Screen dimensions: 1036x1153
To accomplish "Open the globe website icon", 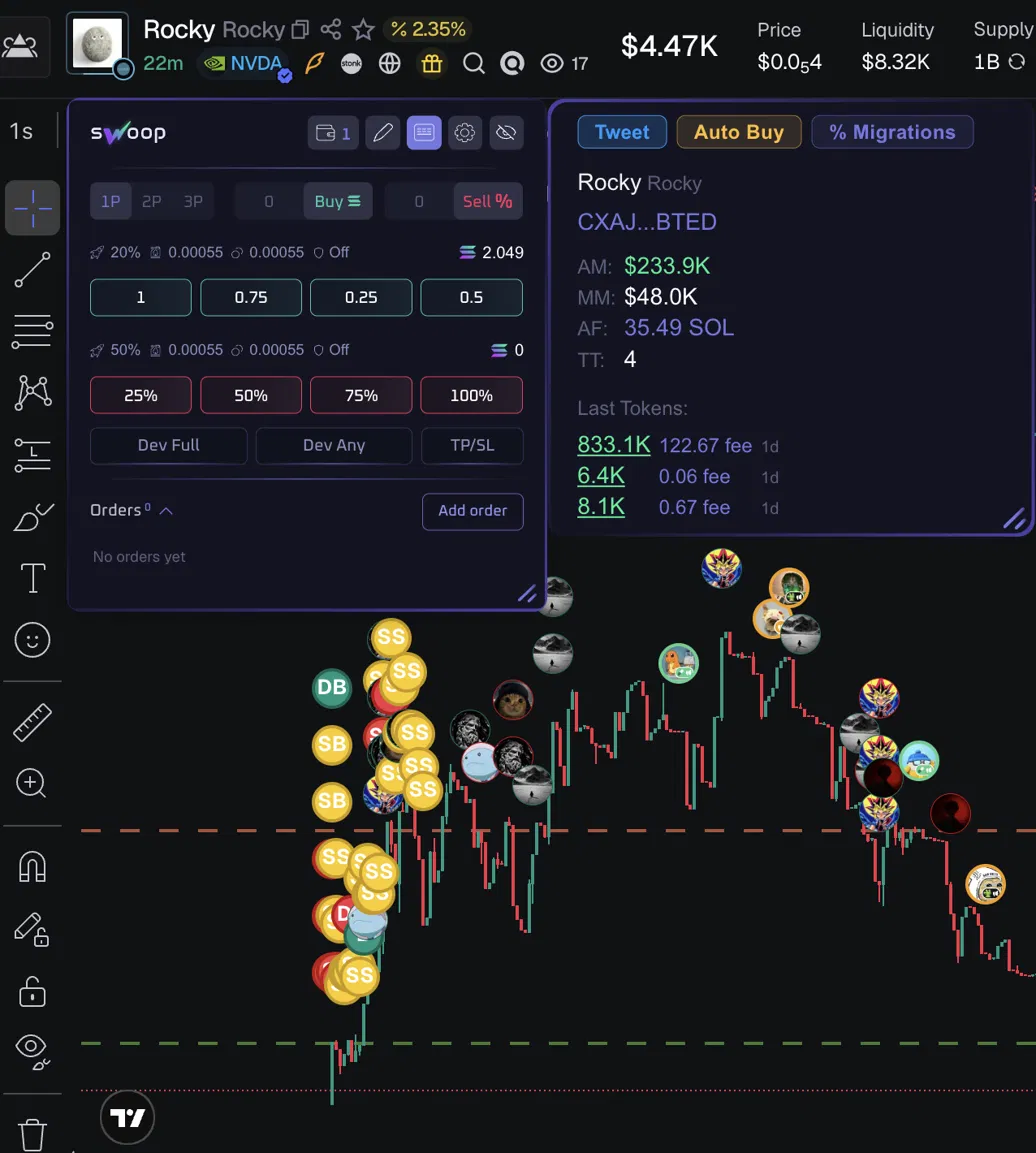I will (x=390, y=64).
